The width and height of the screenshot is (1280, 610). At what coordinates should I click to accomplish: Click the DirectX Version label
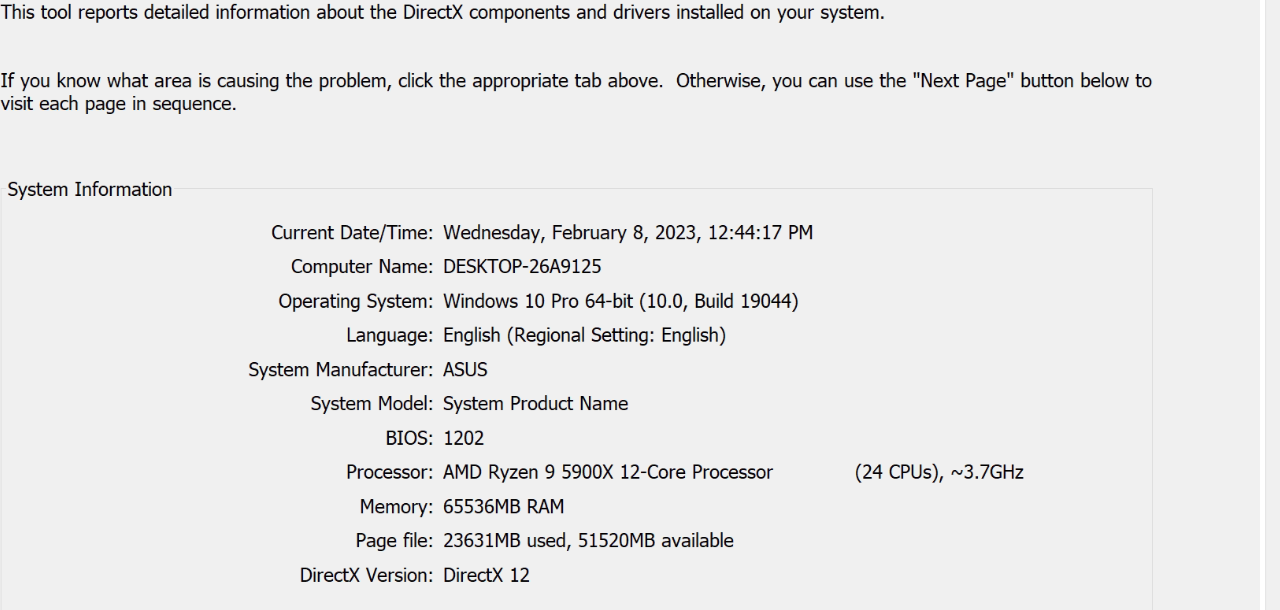click(366, 575)
